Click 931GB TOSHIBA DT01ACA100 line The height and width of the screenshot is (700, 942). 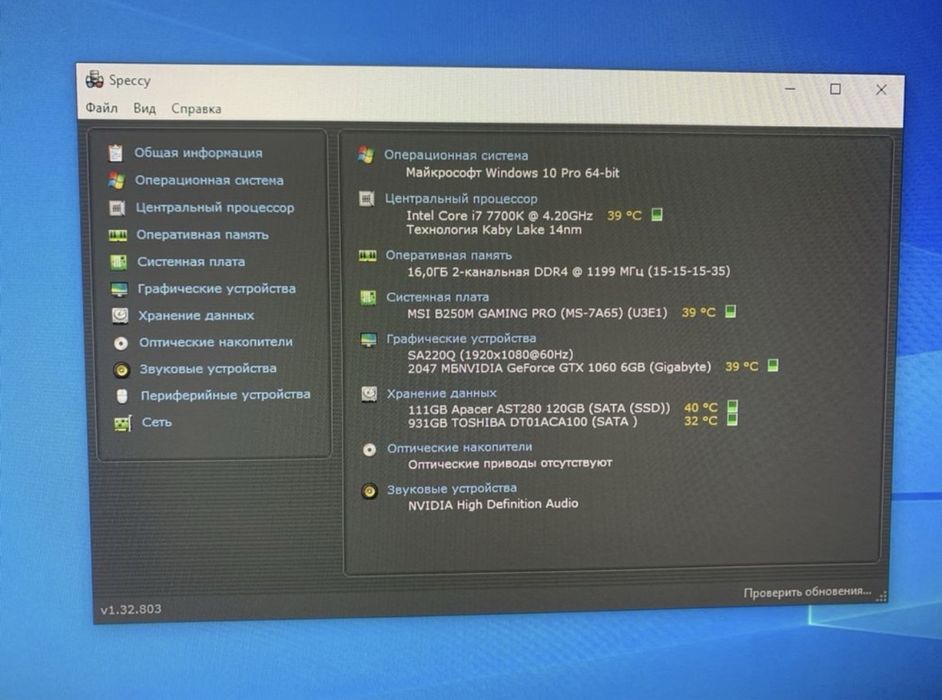click(x=523, y=422)
